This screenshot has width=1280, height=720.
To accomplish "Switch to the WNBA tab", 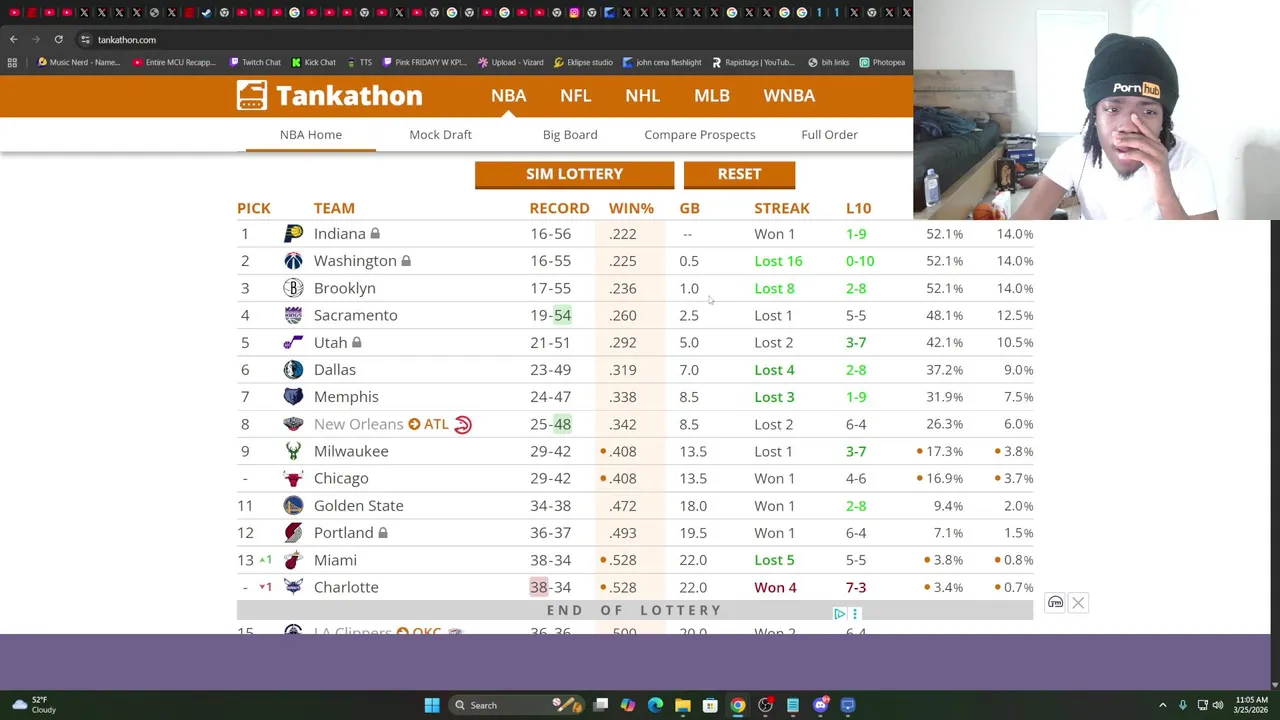I will point(789,95).
